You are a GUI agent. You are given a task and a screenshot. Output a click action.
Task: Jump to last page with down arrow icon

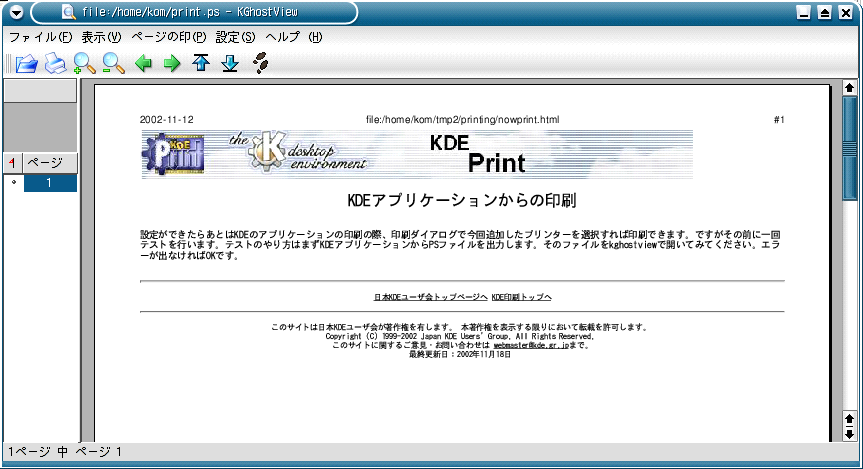pyautogui.click(x=230, y=65)
